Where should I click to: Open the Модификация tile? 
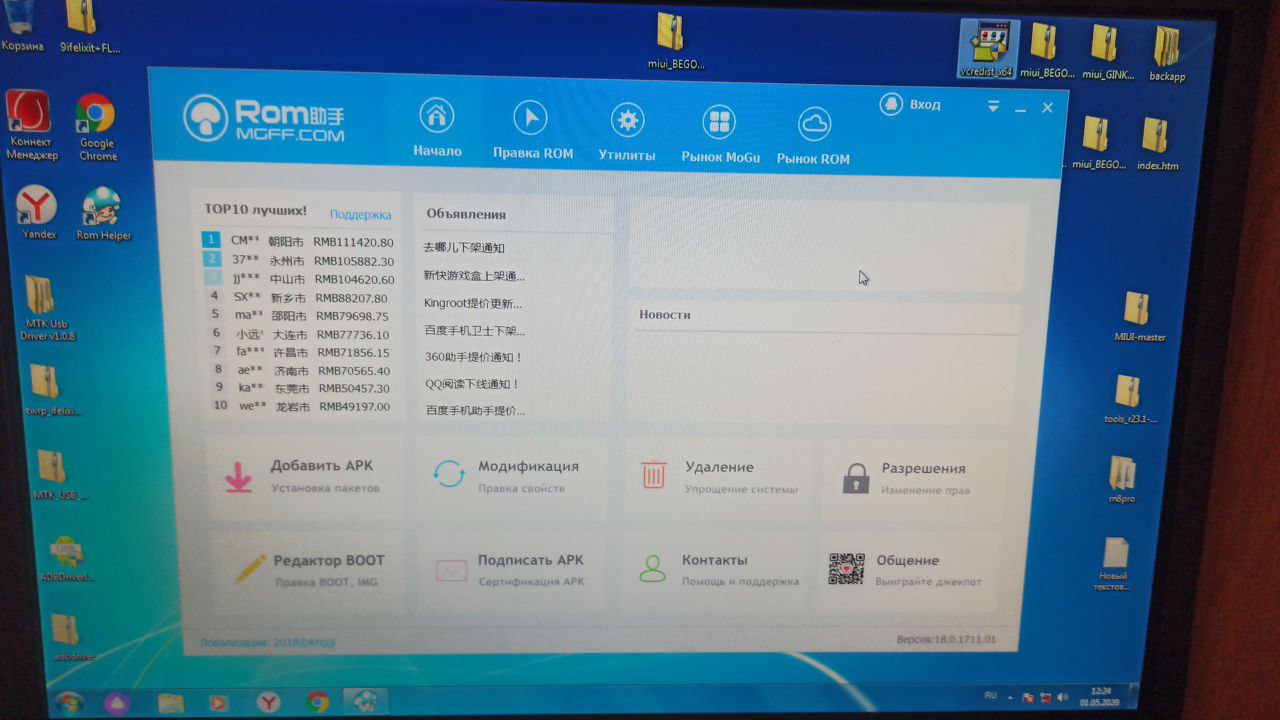pos(510,476)
